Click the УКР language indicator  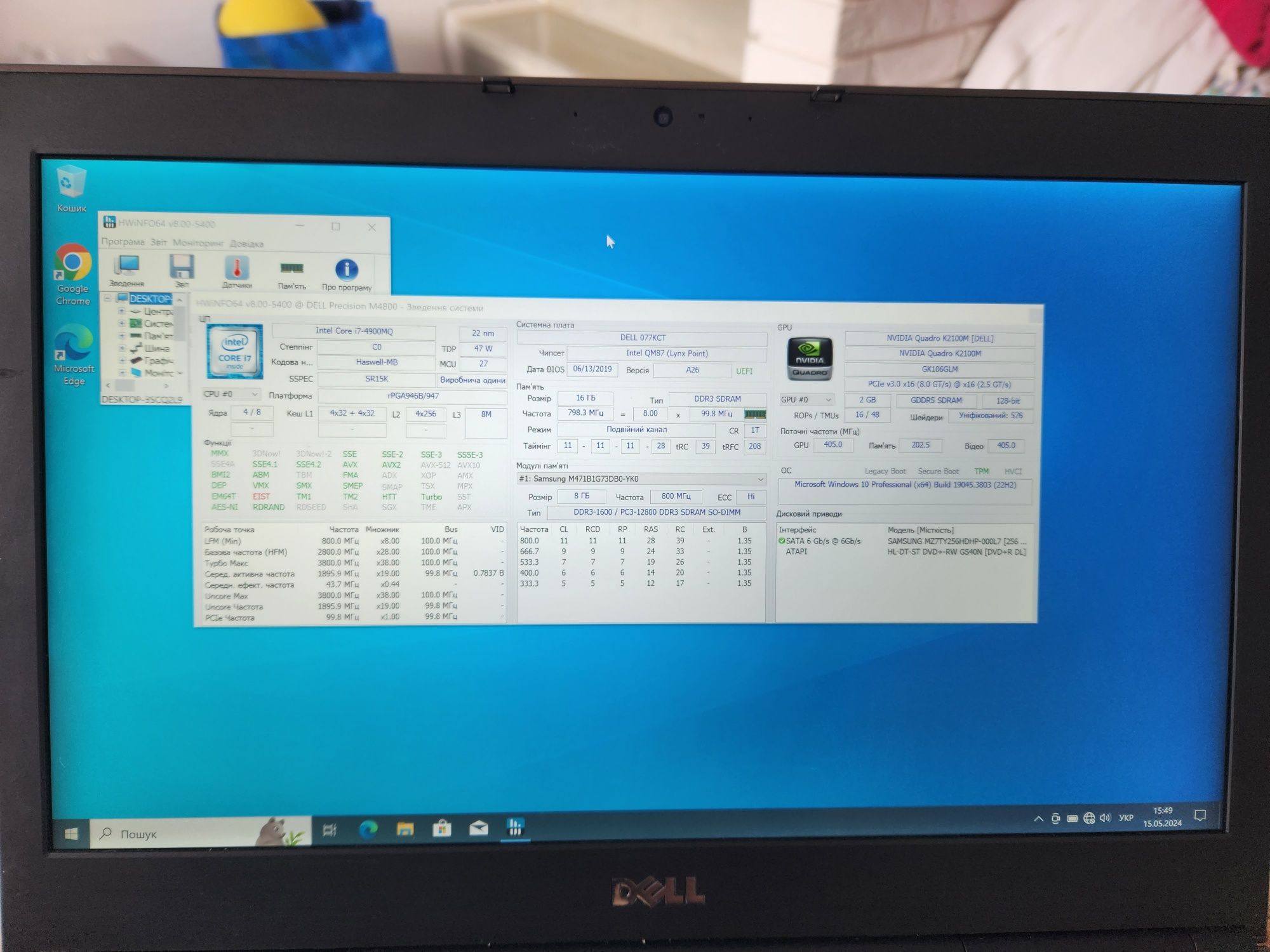click(x=1126, y=818)
